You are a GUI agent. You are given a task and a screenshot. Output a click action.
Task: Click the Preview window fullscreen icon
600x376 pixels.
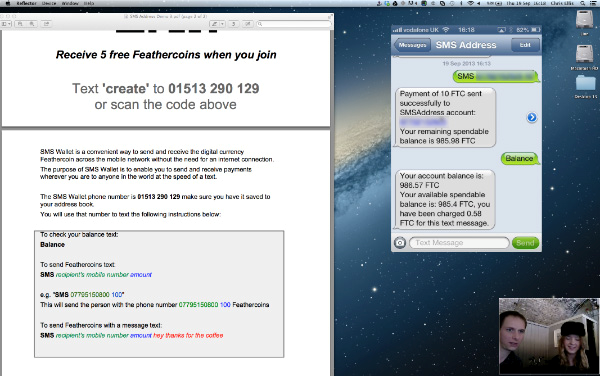pos(329,16)
